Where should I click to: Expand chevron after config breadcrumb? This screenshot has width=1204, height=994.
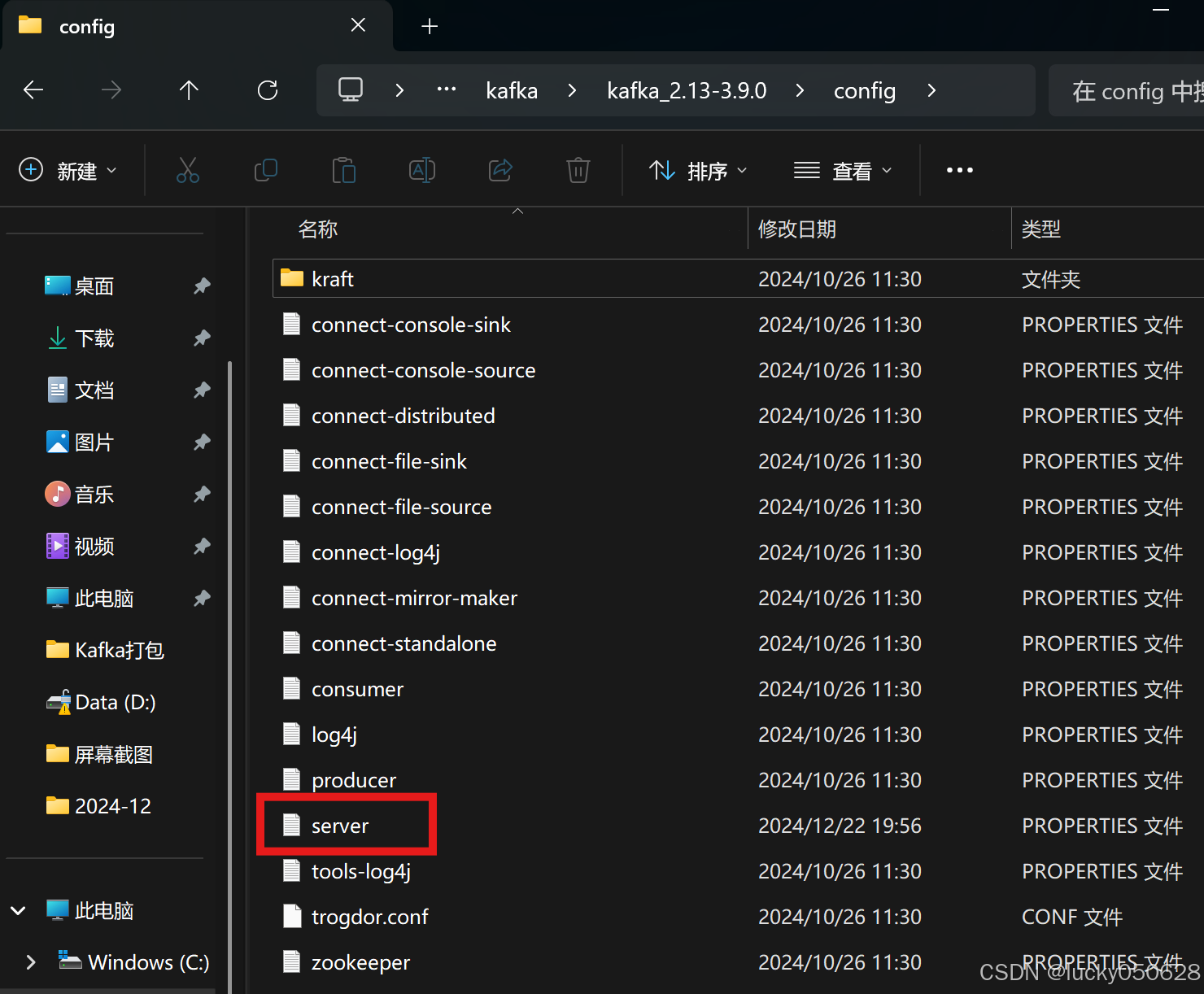point(931,90)
